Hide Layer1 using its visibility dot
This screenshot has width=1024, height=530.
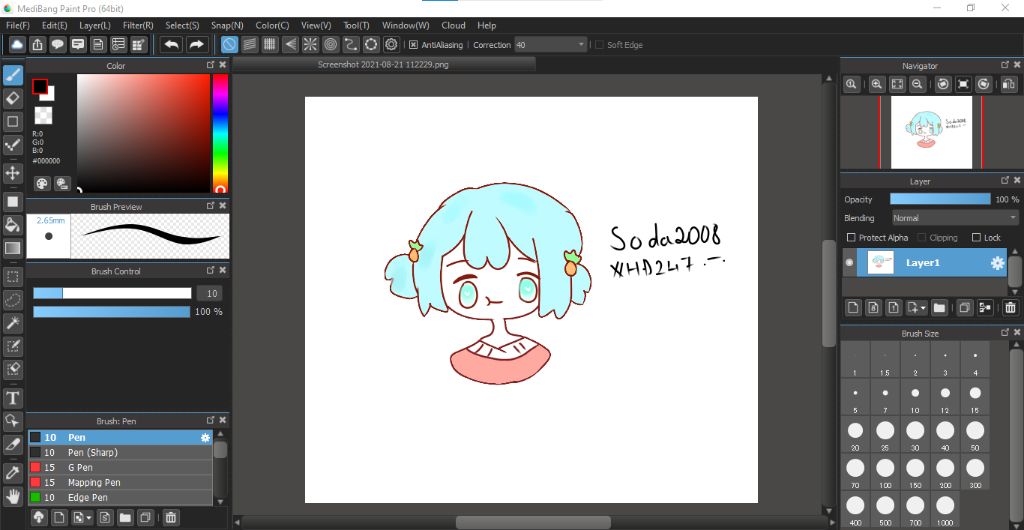[850, 263]
